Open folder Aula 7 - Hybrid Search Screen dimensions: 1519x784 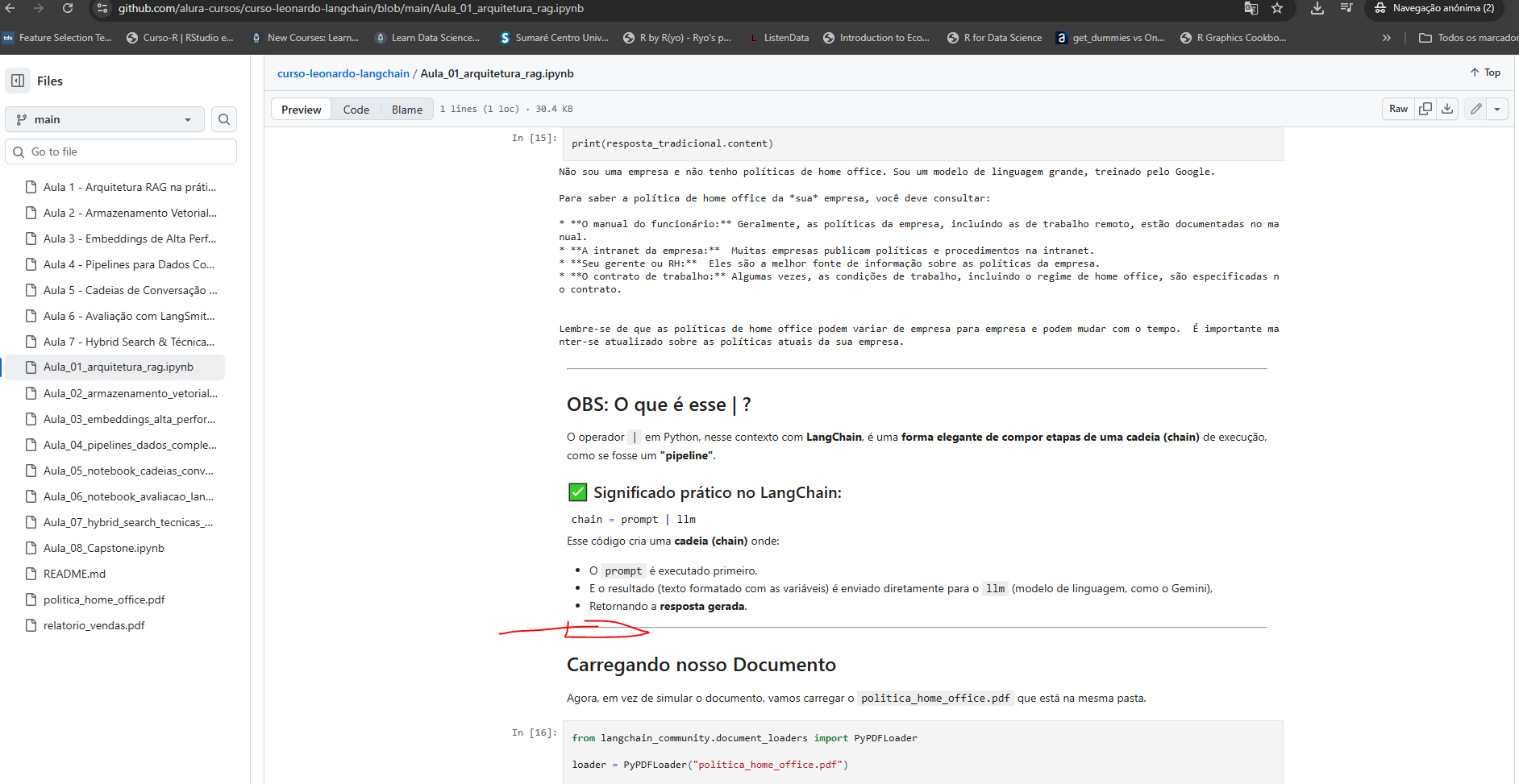pos(129,342)
